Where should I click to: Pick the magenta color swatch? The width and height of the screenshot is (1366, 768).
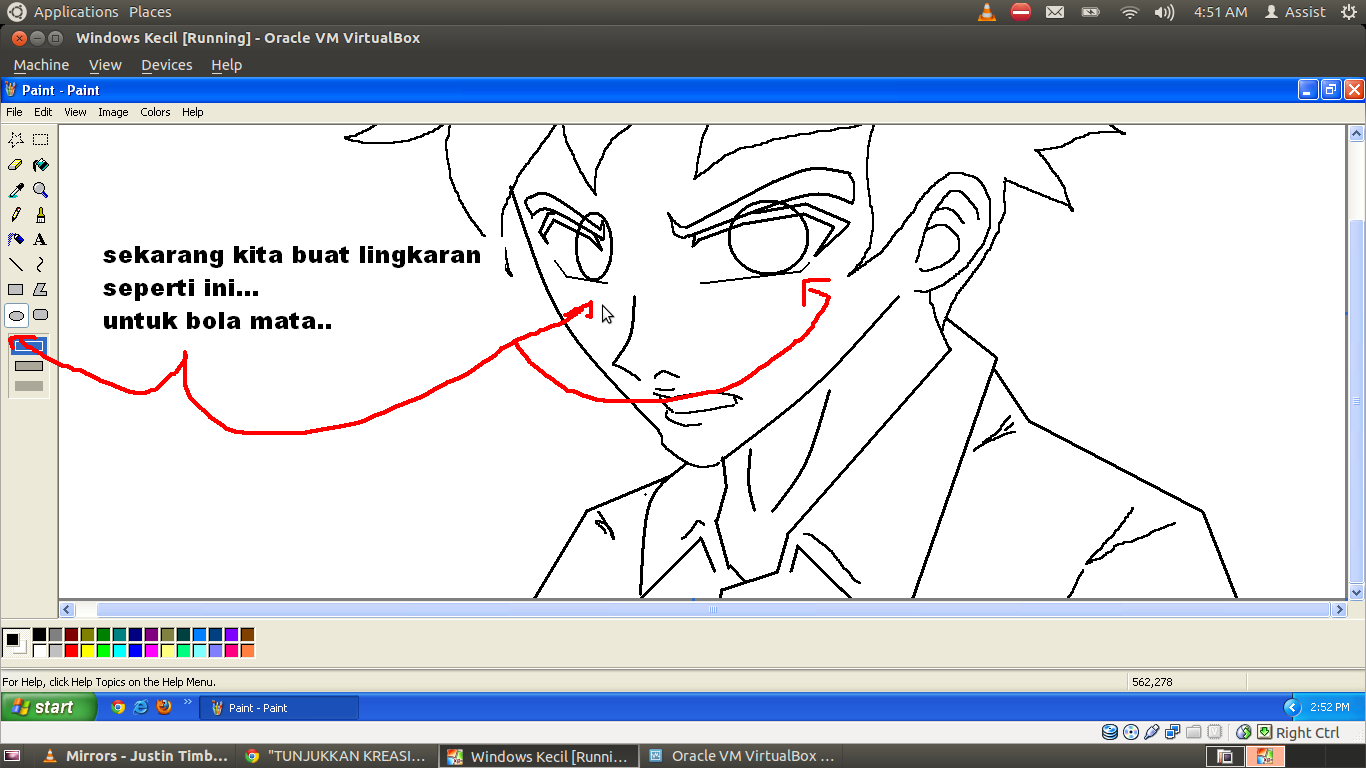151,651
